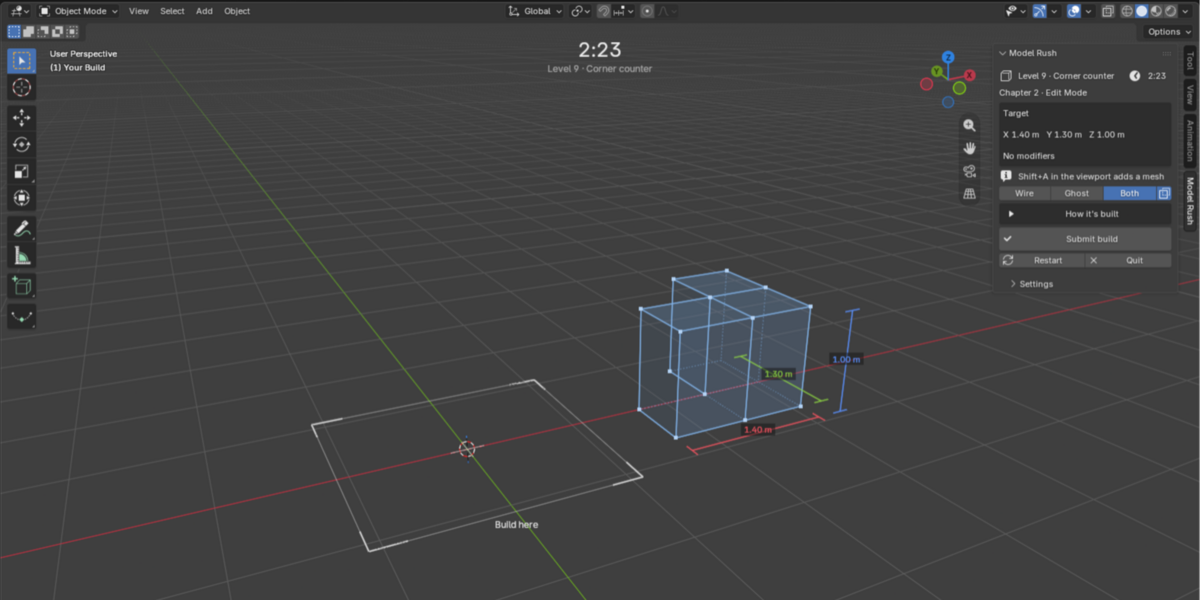Select the Scale tool
Image resolution: width=1200 pixels, height=600 pixels.
[x=21, y=171]
